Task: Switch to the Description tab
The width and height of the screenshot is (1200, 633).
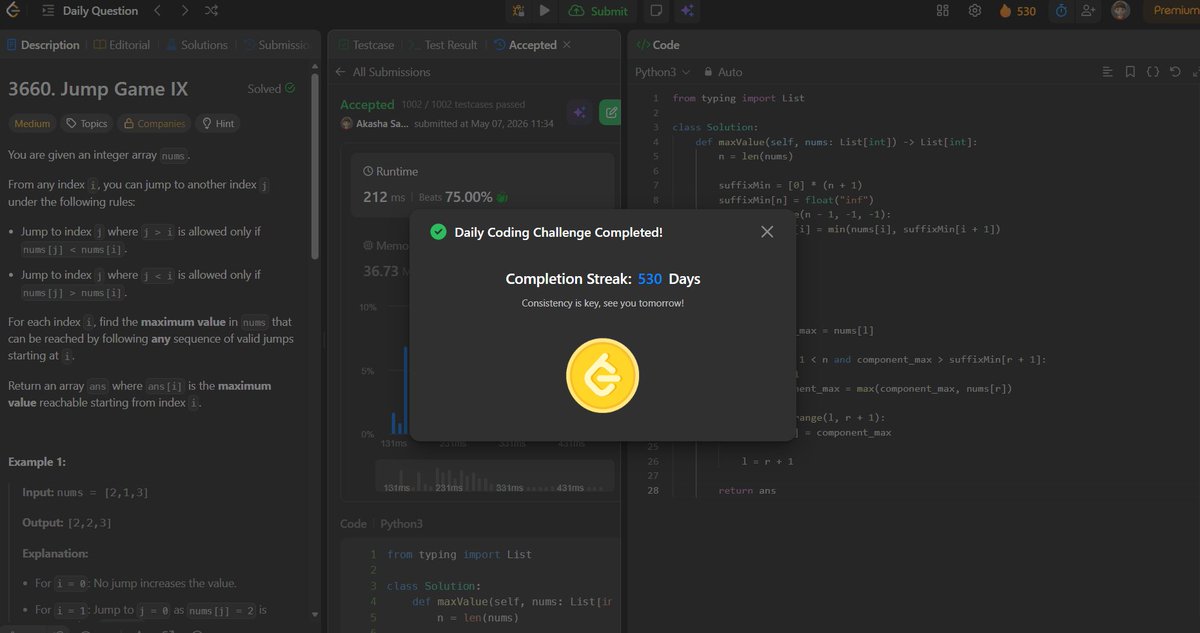Action: 43,45
